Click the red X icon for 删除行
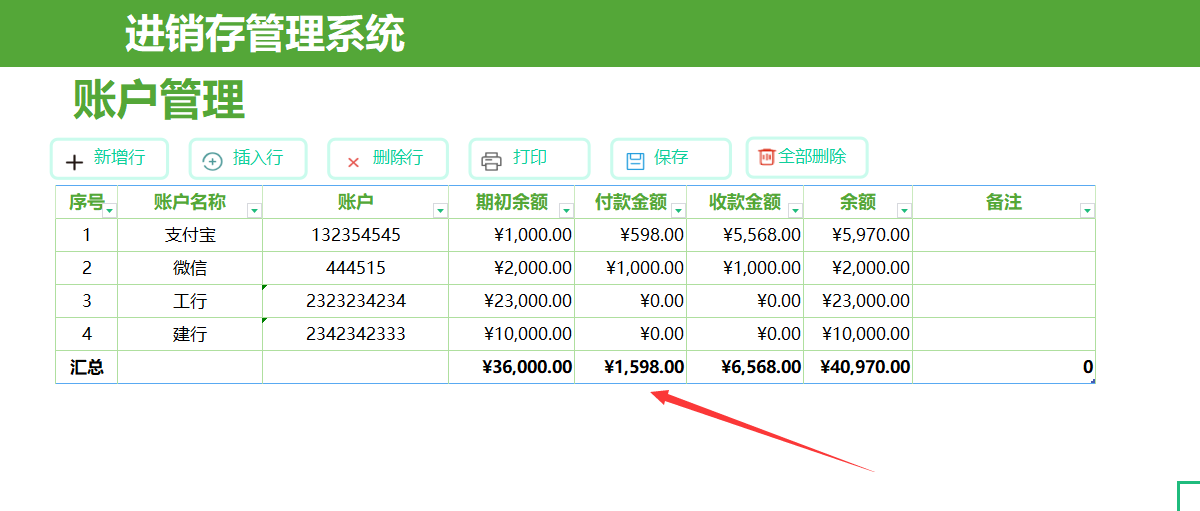The image size is (1200, 511). (353, 162)
